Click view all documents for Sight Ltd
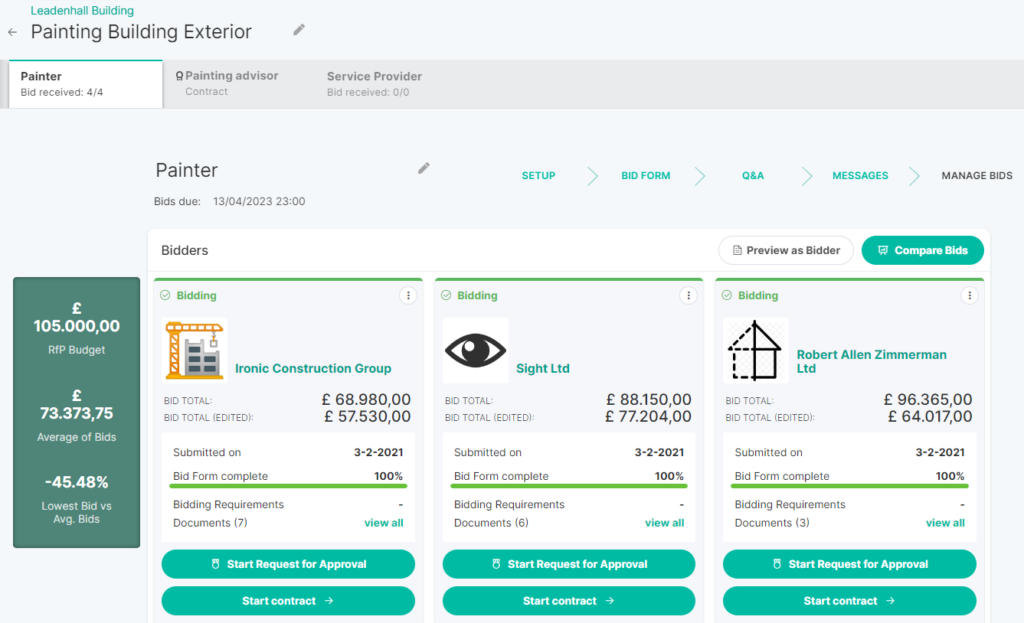 point(664,523)
